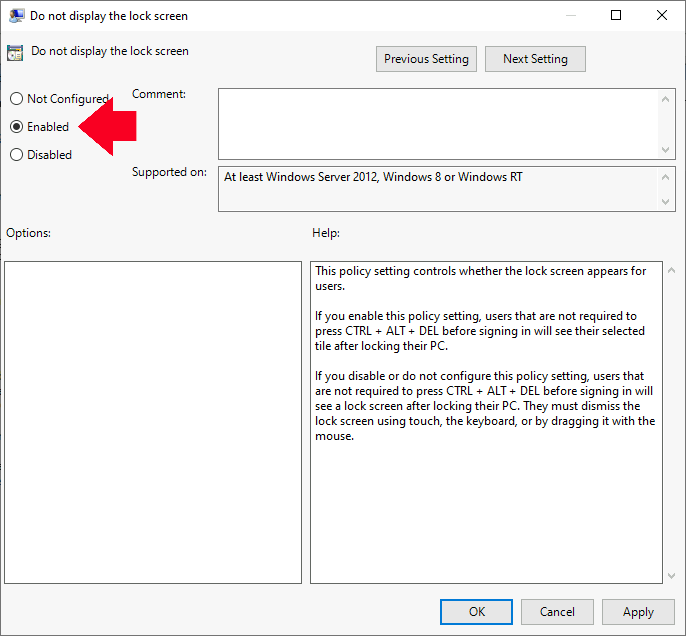Click the Supported on scroll down arrow

(x=665, y=202)
